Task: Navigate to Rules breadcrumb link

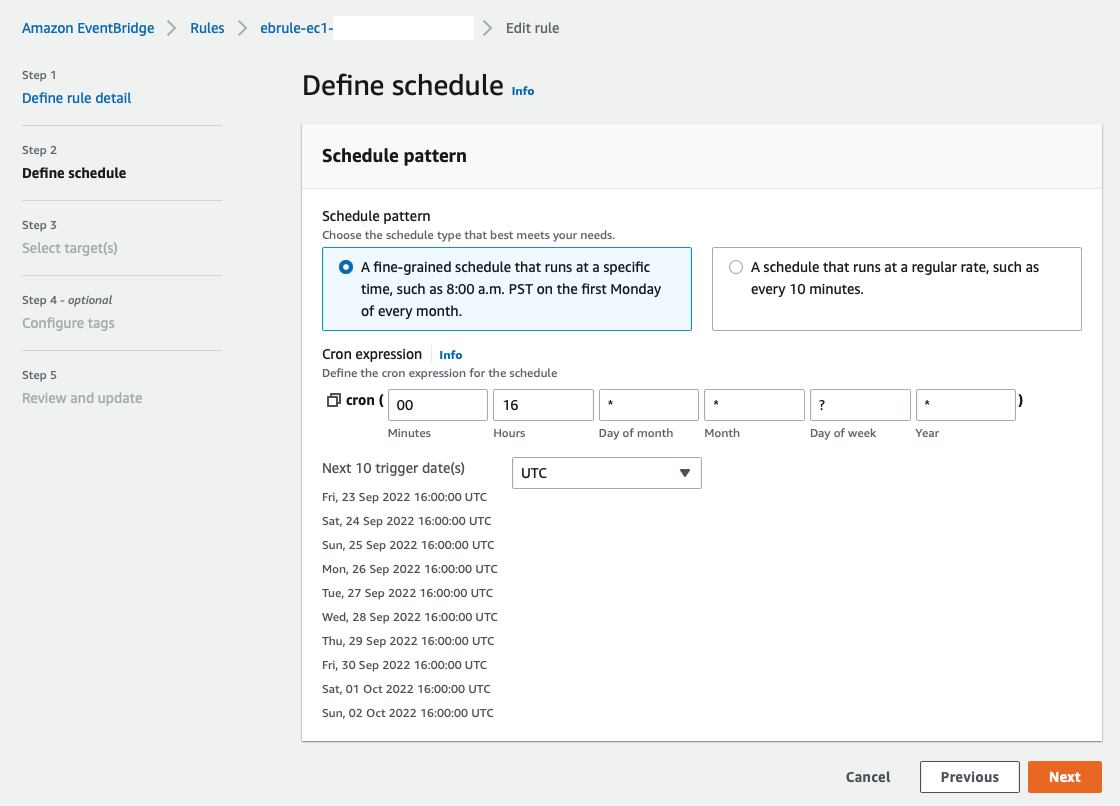Action: point(207,28)
